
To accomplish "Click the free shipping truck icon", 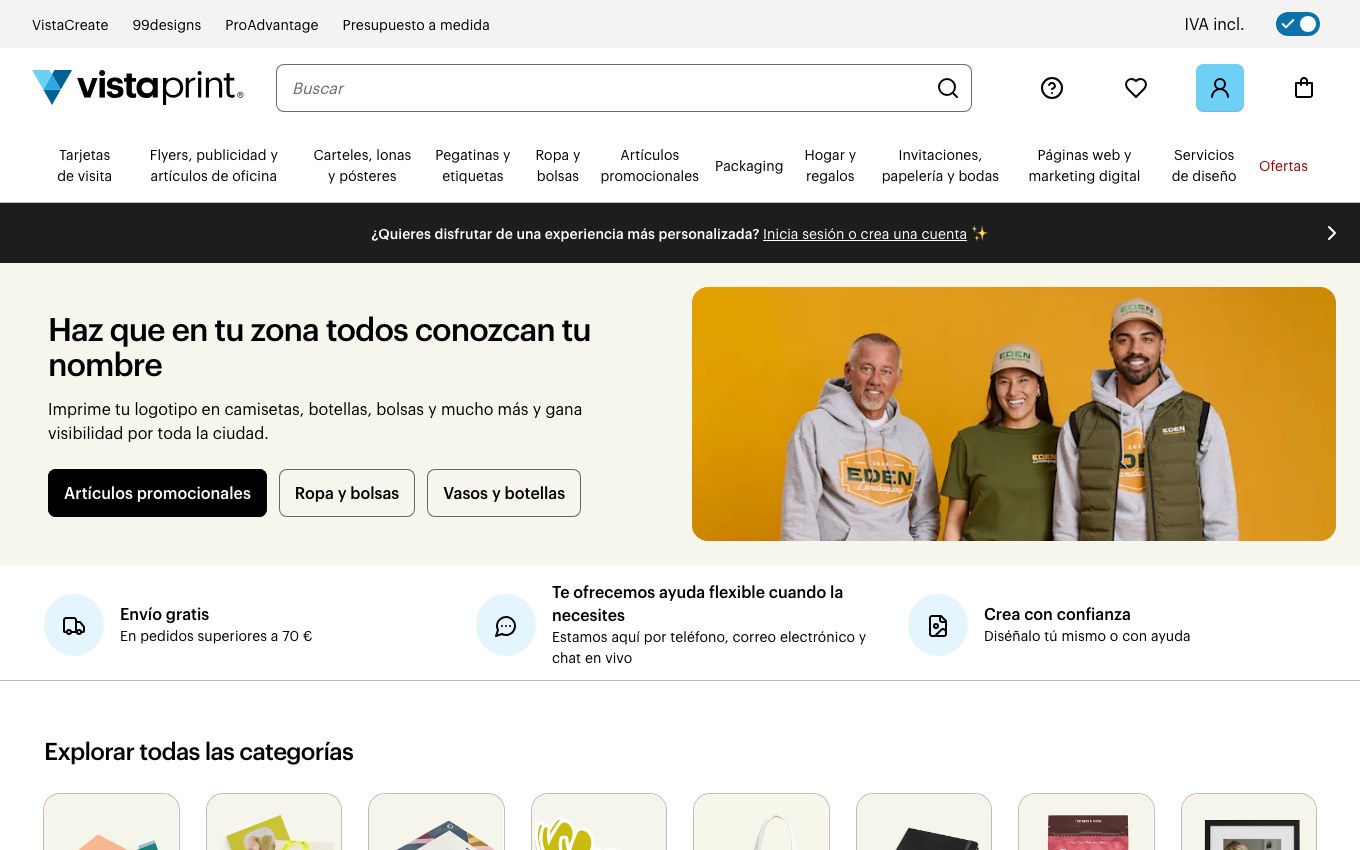I will click(x=74, y=625).
